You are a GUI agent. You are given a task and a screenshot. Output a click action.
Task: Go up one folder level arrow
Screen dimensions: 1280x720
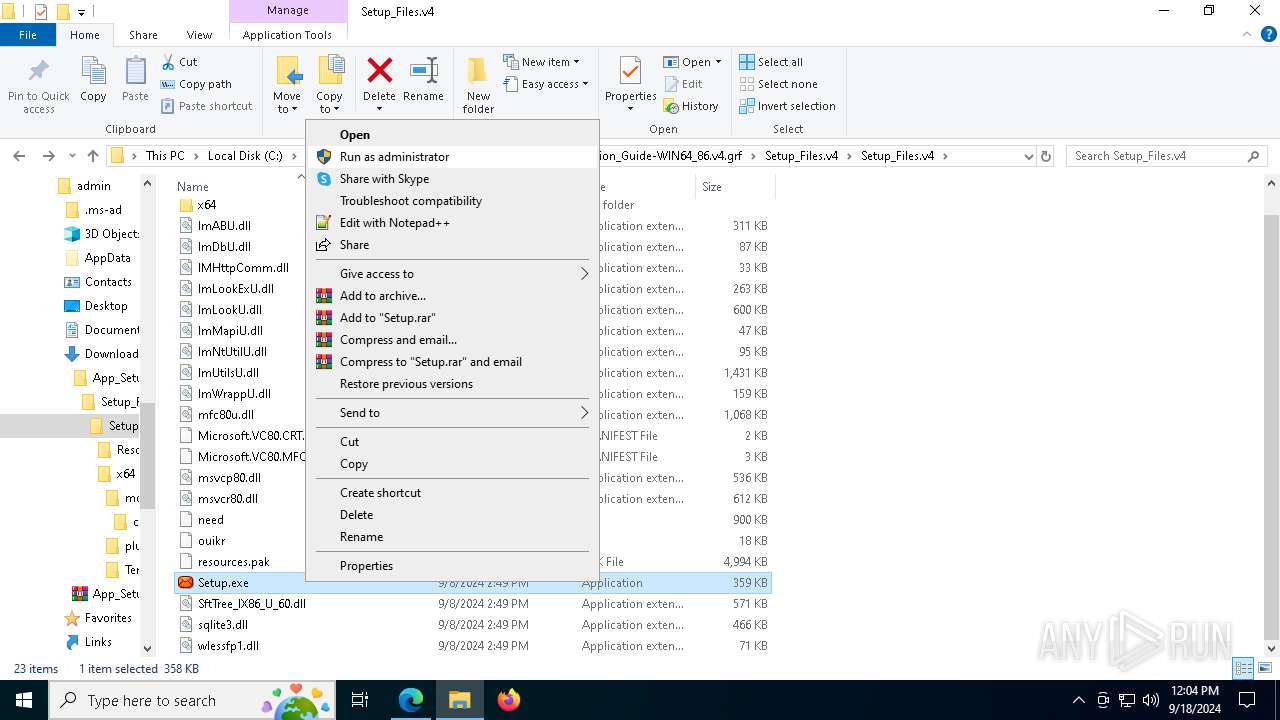tap(93, 156)
